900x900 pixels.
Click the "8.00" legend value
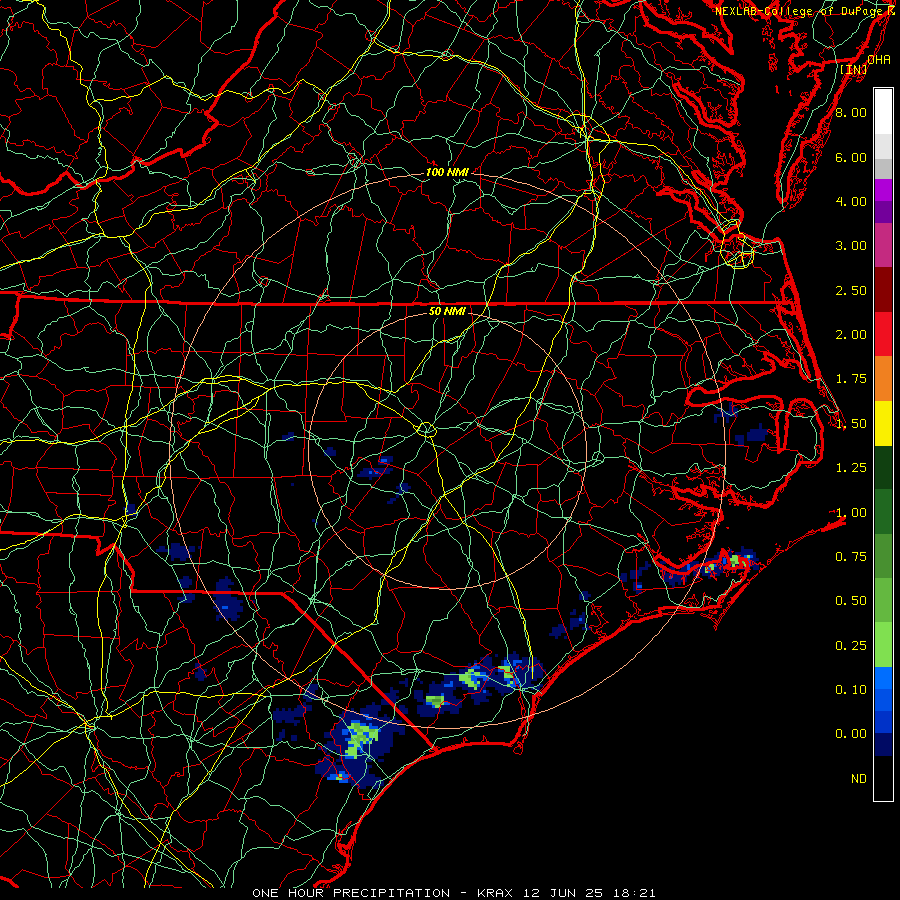[851, 112]
